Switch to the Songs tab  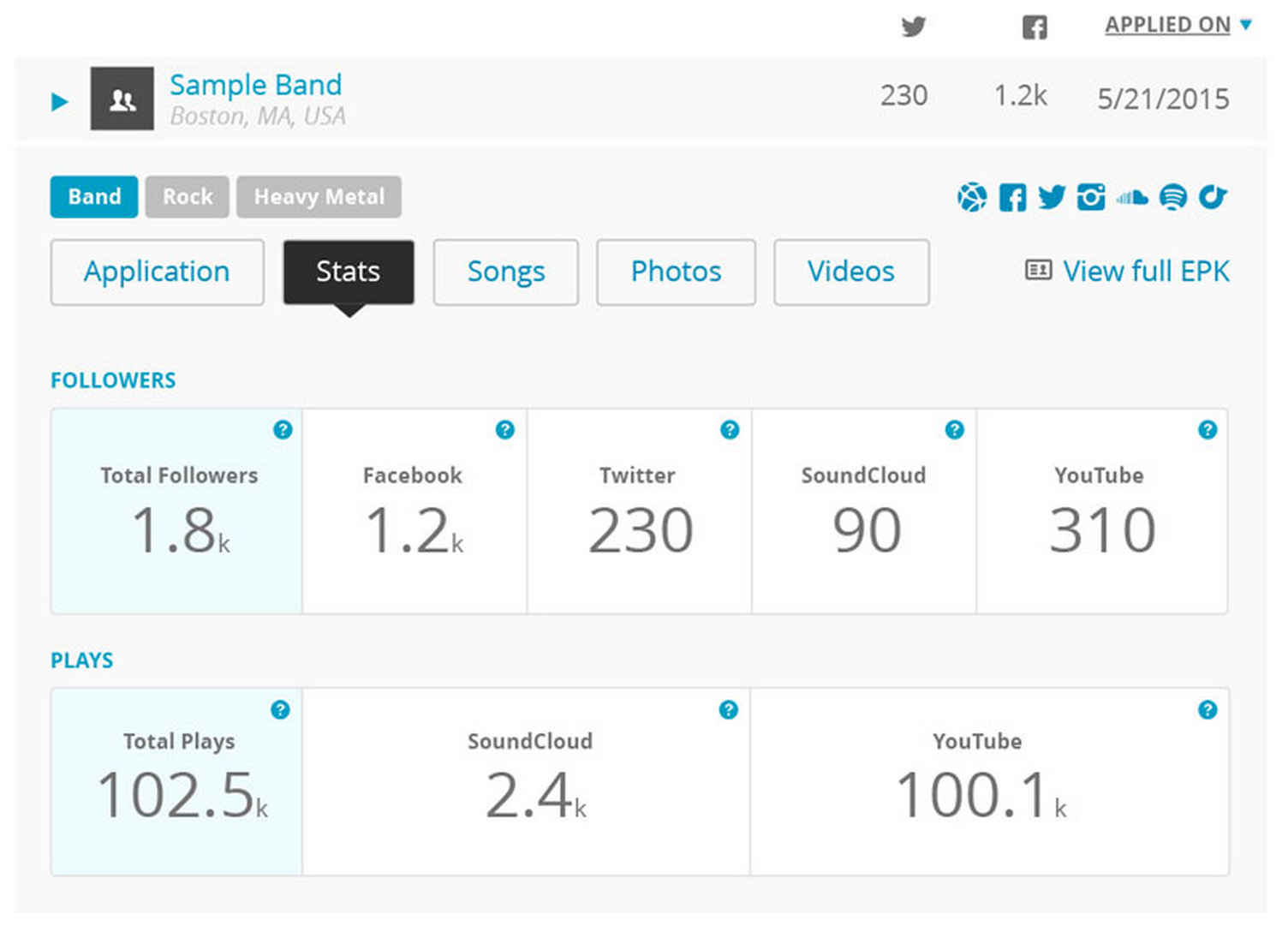[505, 272]
